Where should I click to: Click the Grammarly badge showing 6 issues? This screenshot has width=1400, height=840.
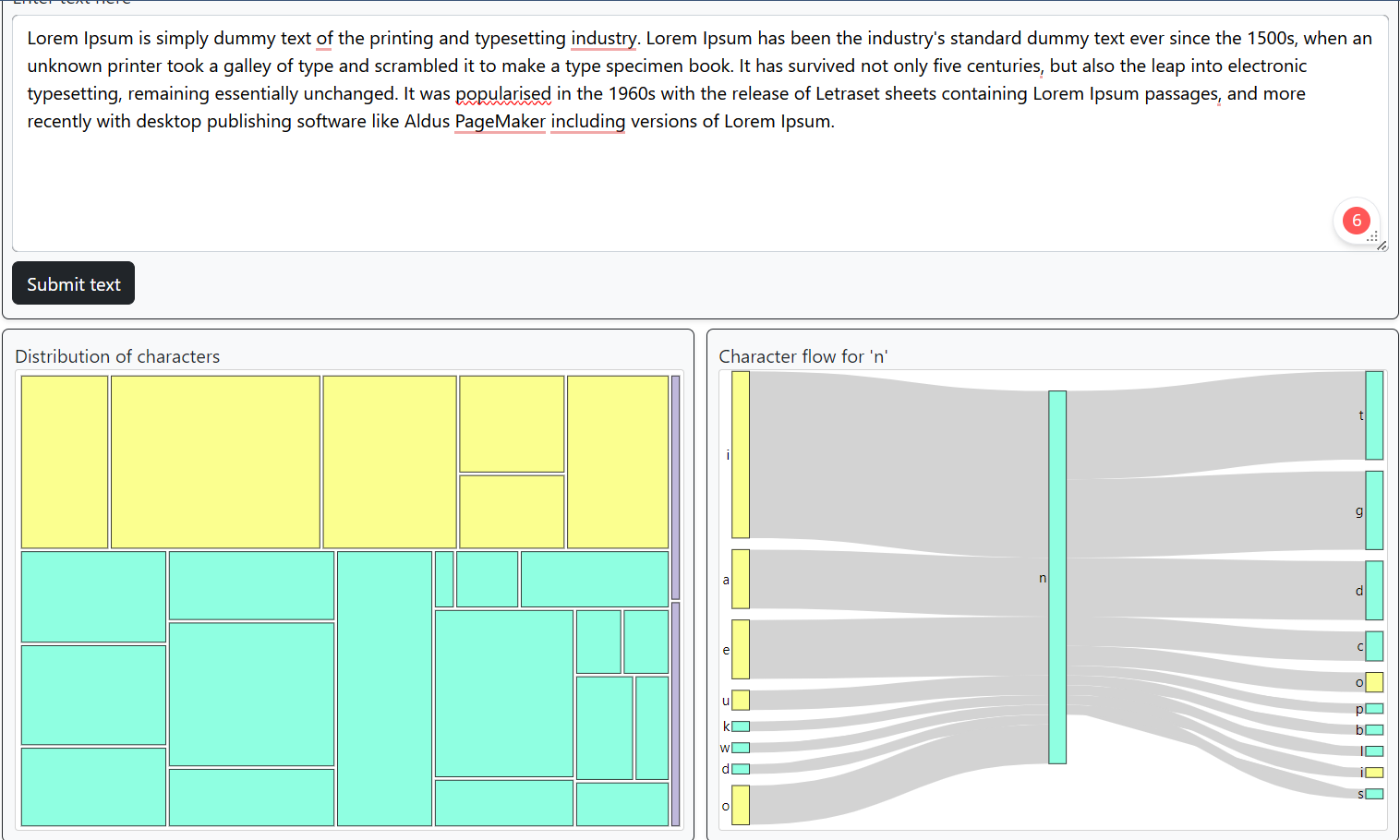pos(1356,221)
